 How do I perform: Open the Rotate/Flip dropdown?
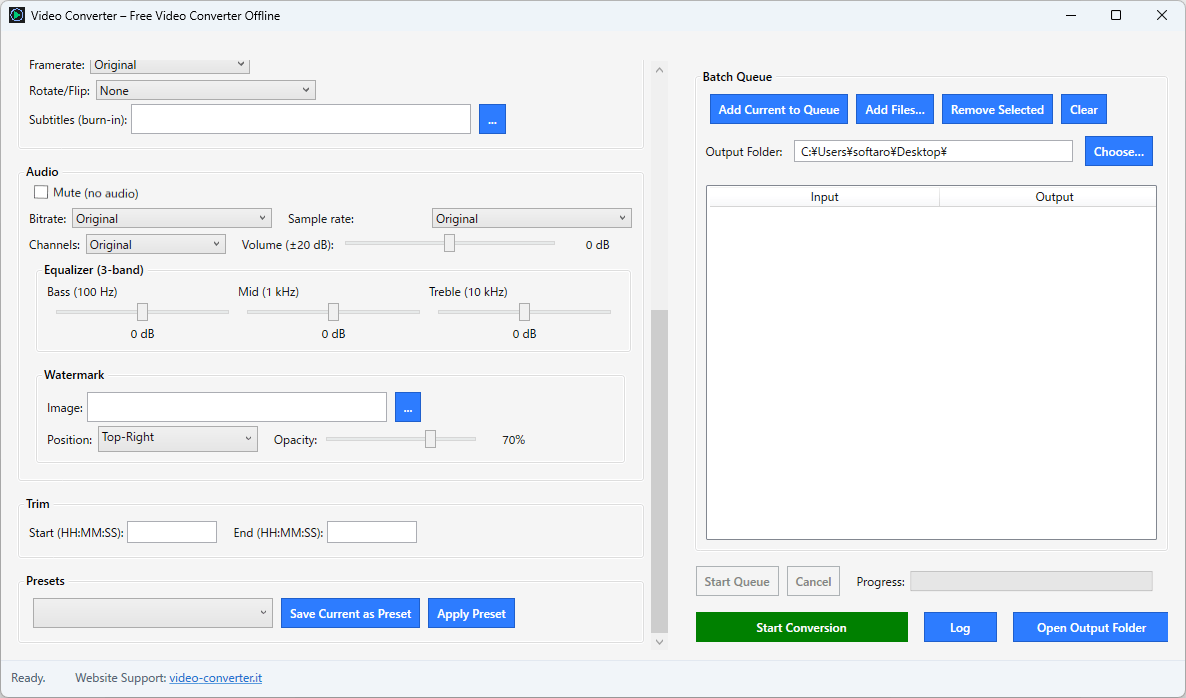pyautogui.click(x=205, y=91)
